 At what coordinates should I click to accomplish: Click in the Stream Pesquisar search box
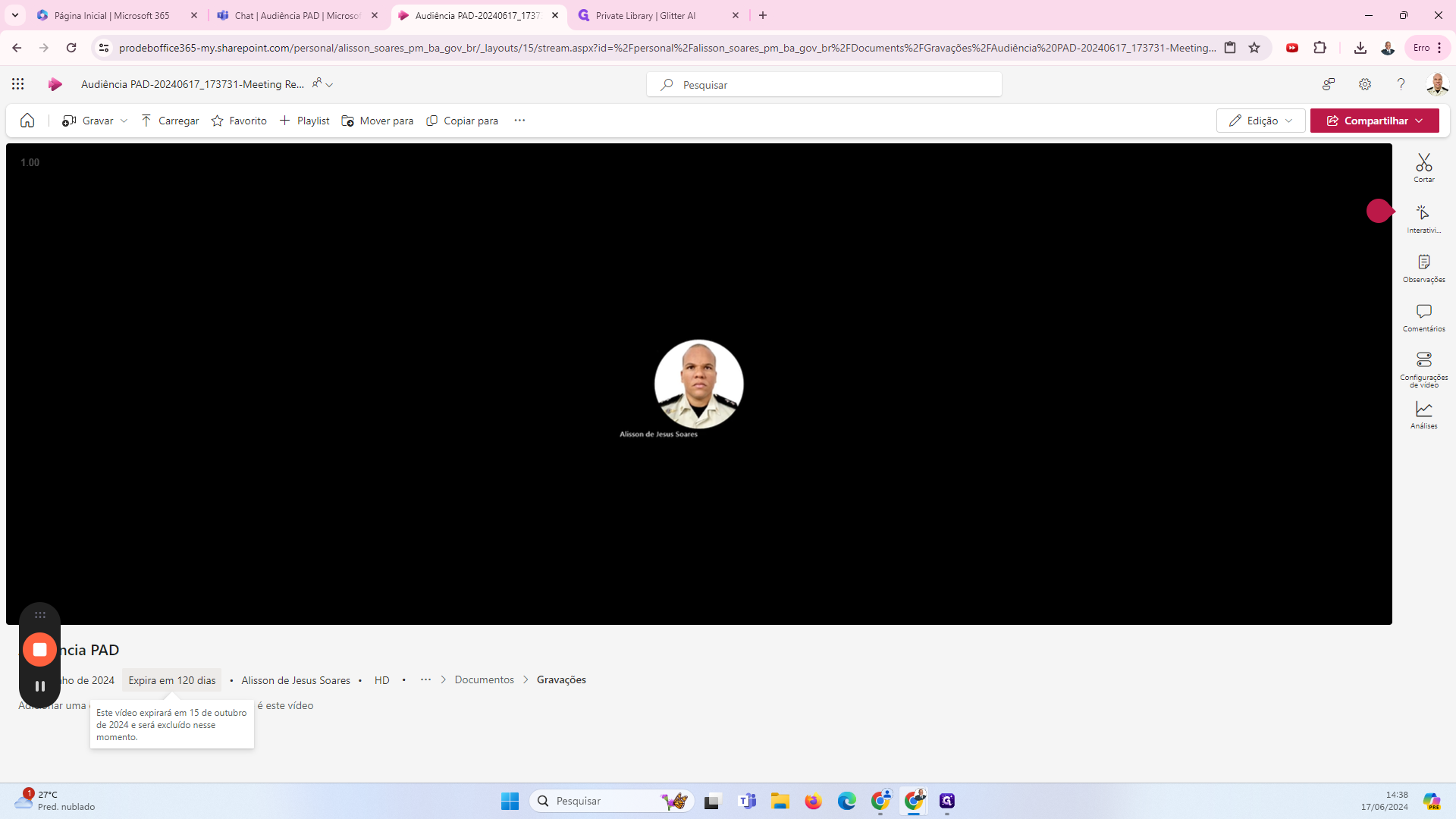pyautogui.click(x=824, y=84)
